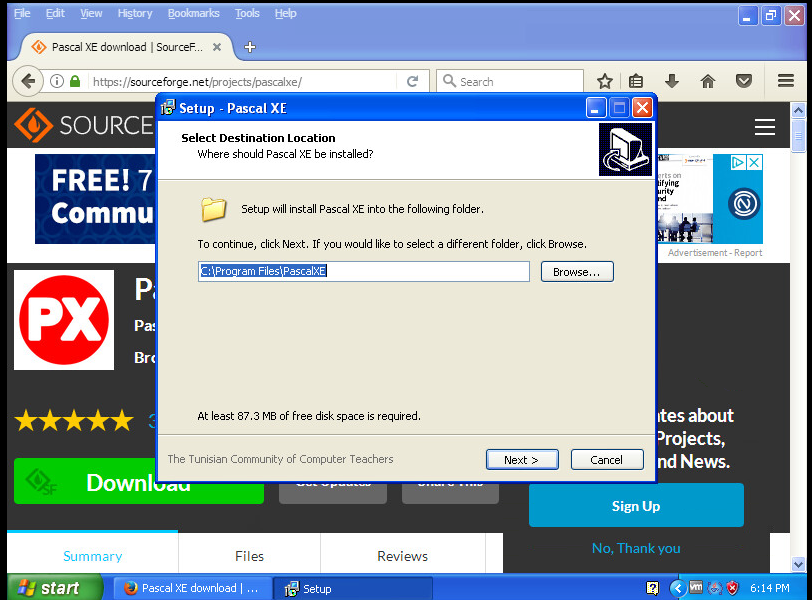Click the sourceforge.net URL address bar

click(241, 82)
